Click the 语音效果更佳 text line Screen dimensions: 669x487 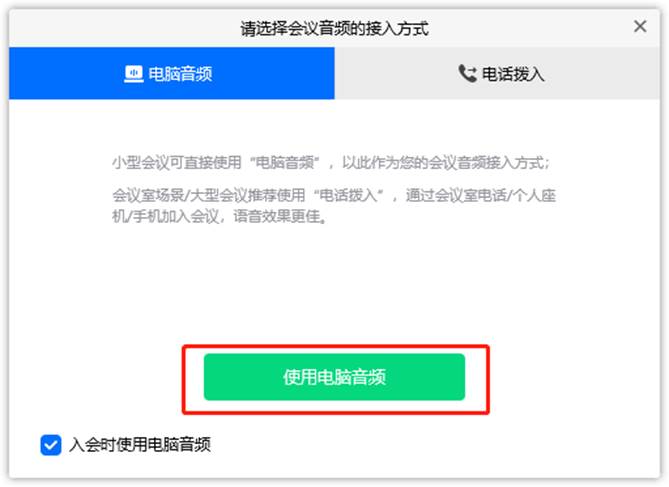(281, 216)
